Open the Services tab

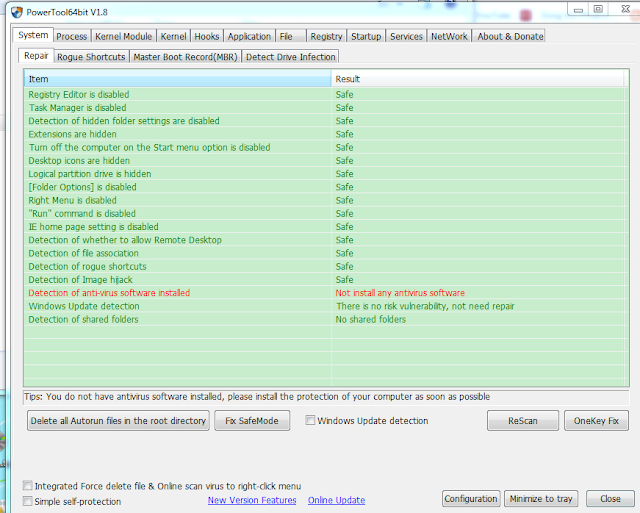coord(406,36)
